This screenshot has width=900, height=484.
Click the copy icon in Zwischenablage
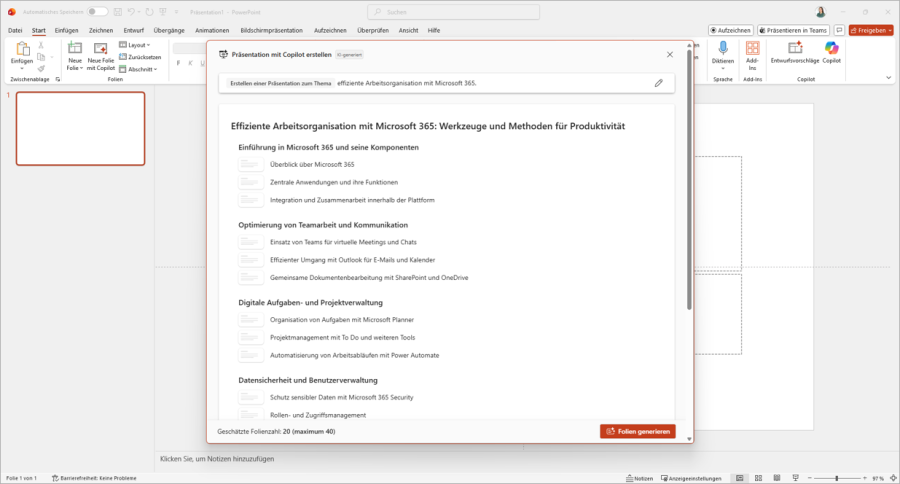click(x=41, y=57)
